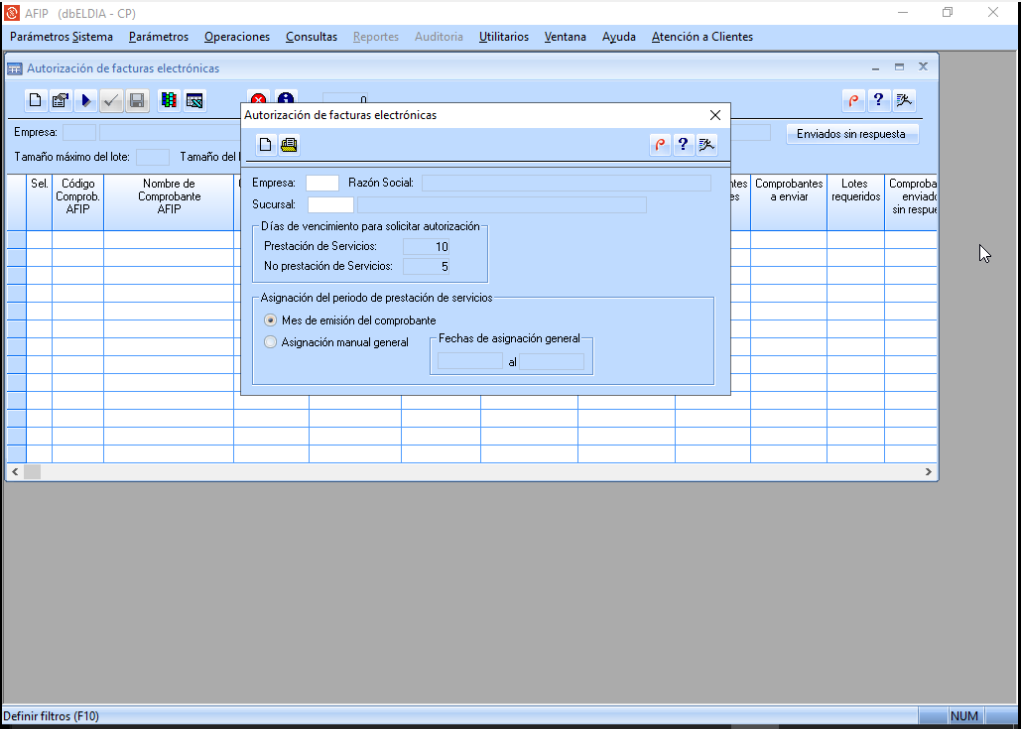Click the blue play arrow in main toolbar
Image resolution: width=1021 pixels, height=729 pixels.
click(86, 101)
